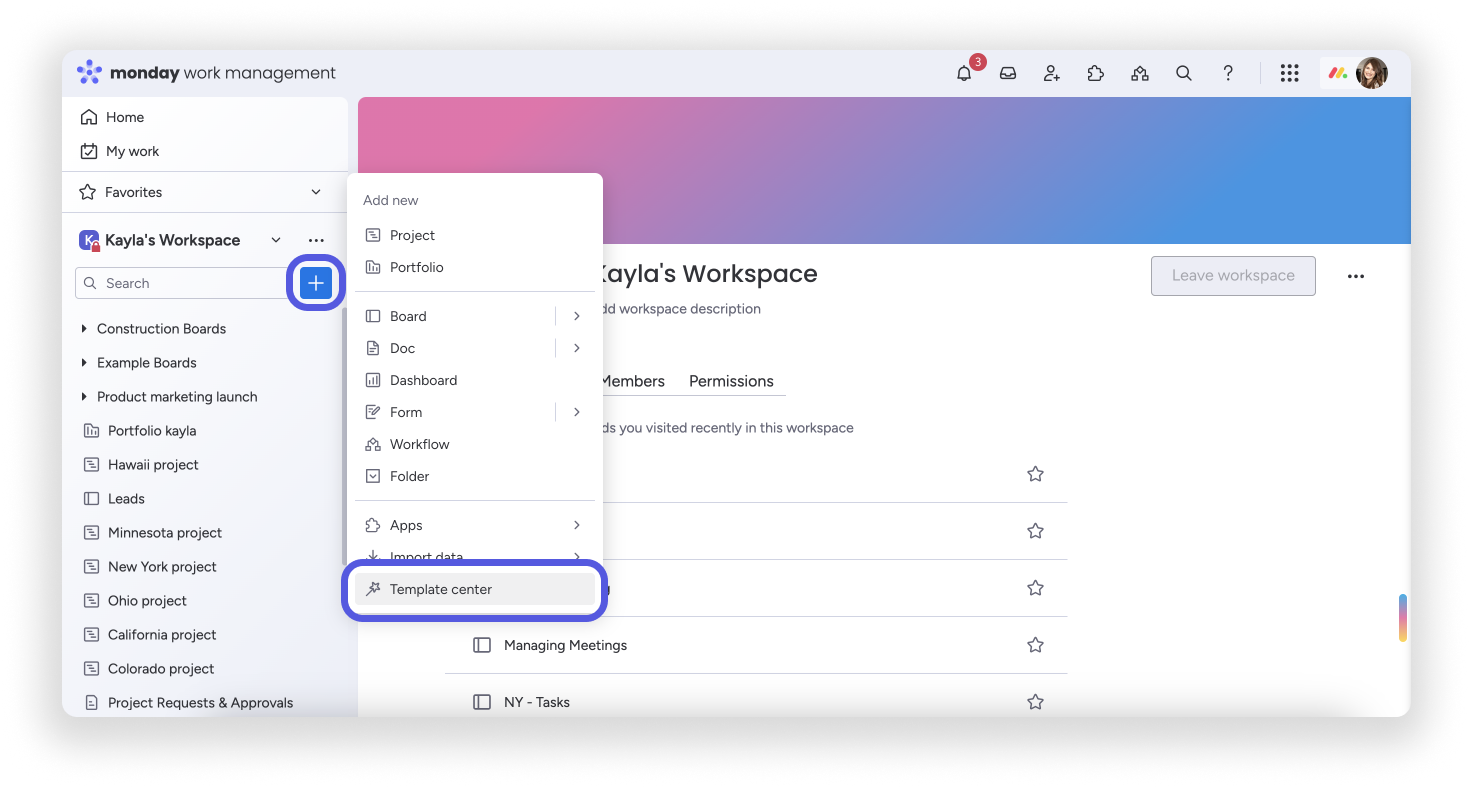Open the notifications bell icon
The width and height of the screenshot is (1469, 787).
[x=964, y=73]
